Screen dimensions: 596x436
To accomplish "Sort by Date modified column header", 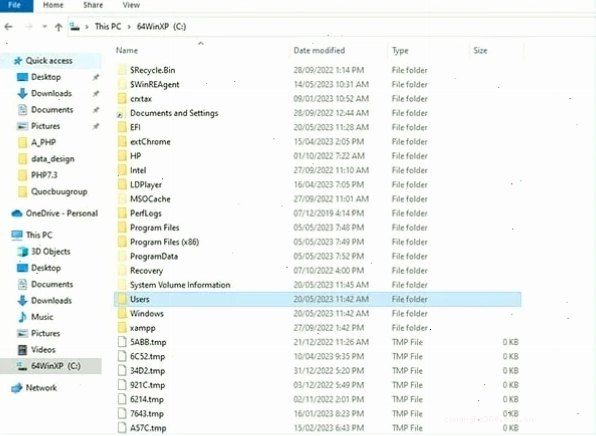I will tap(319, 51).
